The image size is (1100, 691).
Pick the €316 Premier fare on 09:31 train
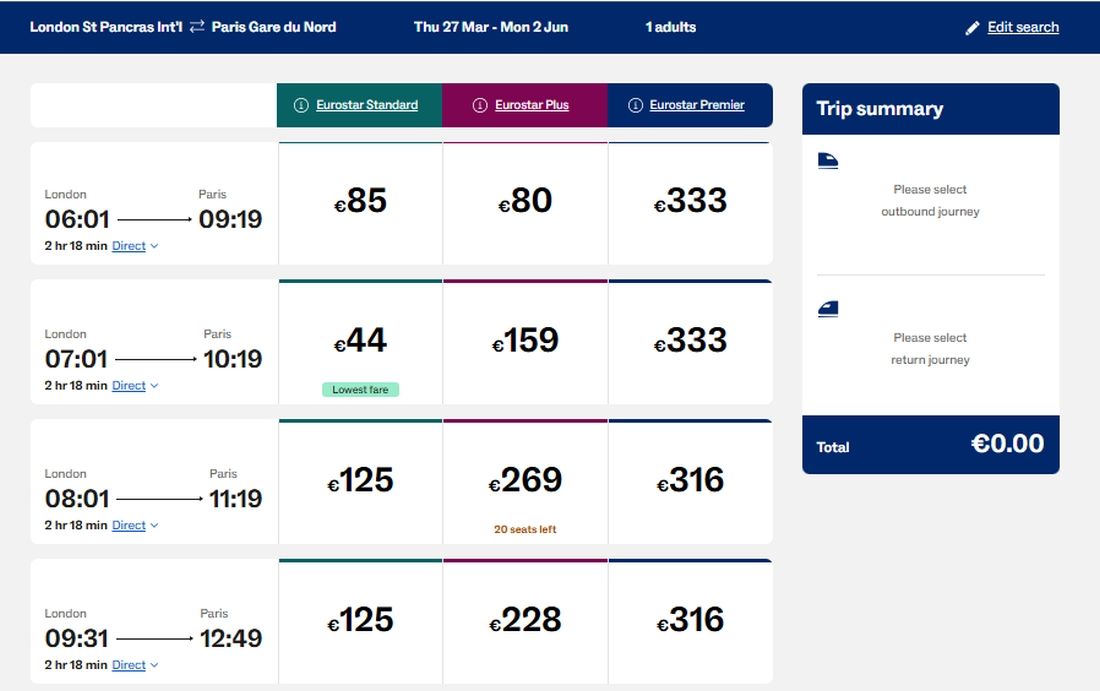pos(690,621)
